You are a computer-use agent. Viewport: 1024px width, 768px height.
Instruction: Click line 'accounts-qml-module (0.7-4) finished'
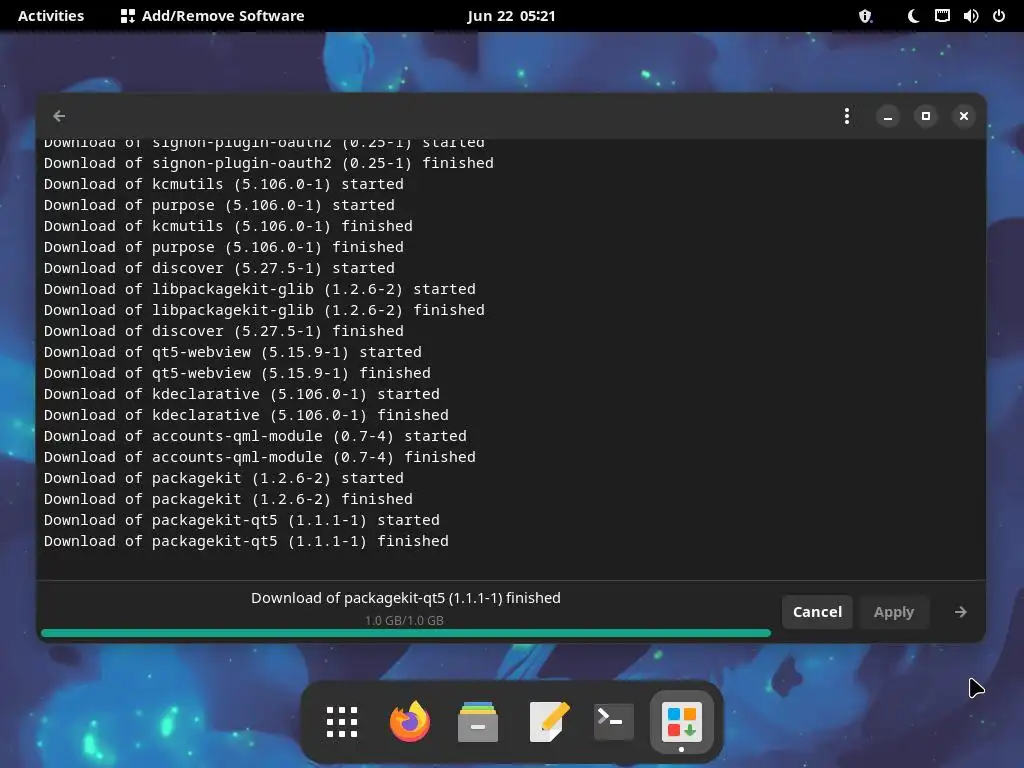259,457
